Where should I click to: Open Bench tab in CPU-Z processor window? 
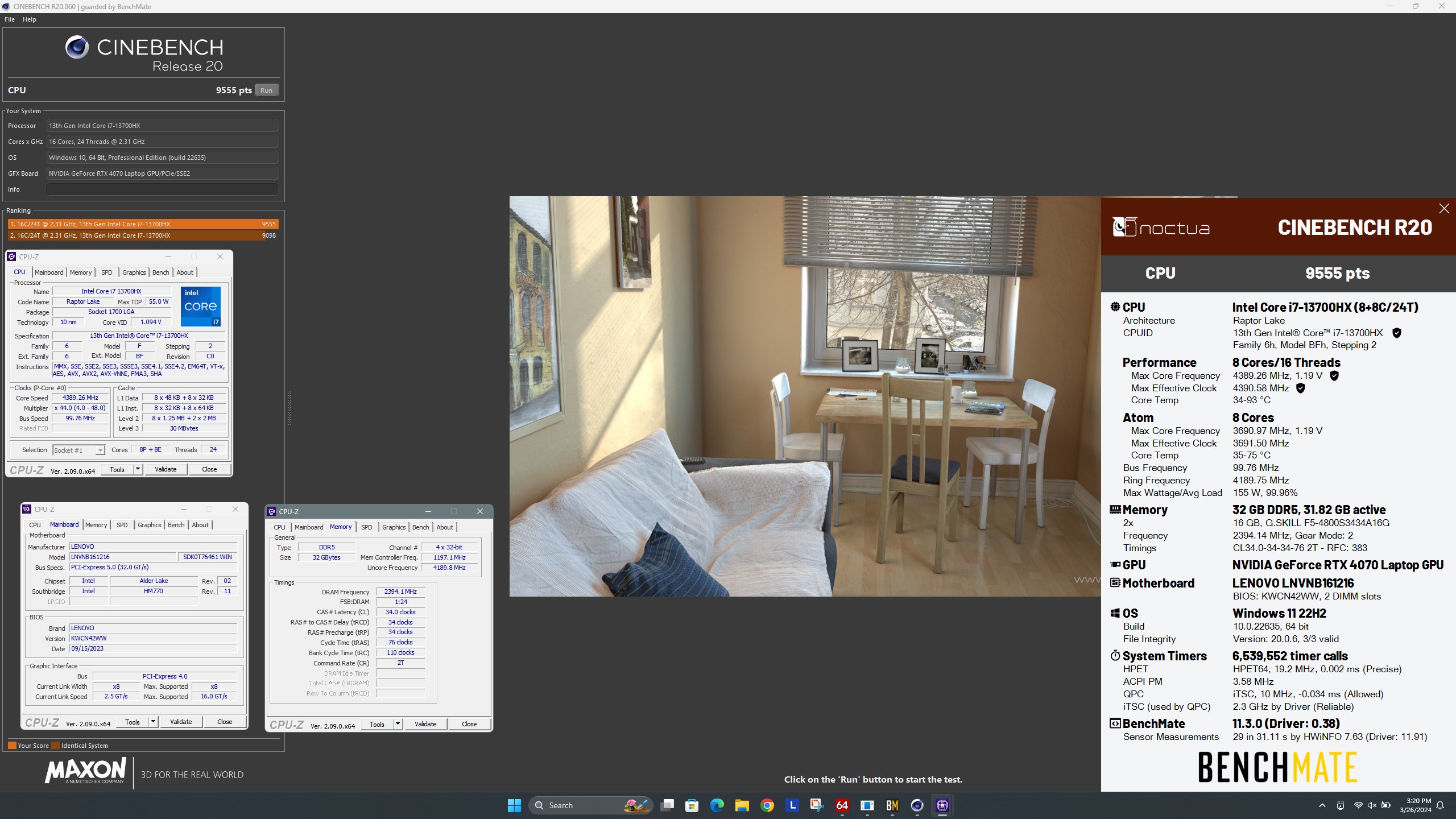[x=161, y=272]
